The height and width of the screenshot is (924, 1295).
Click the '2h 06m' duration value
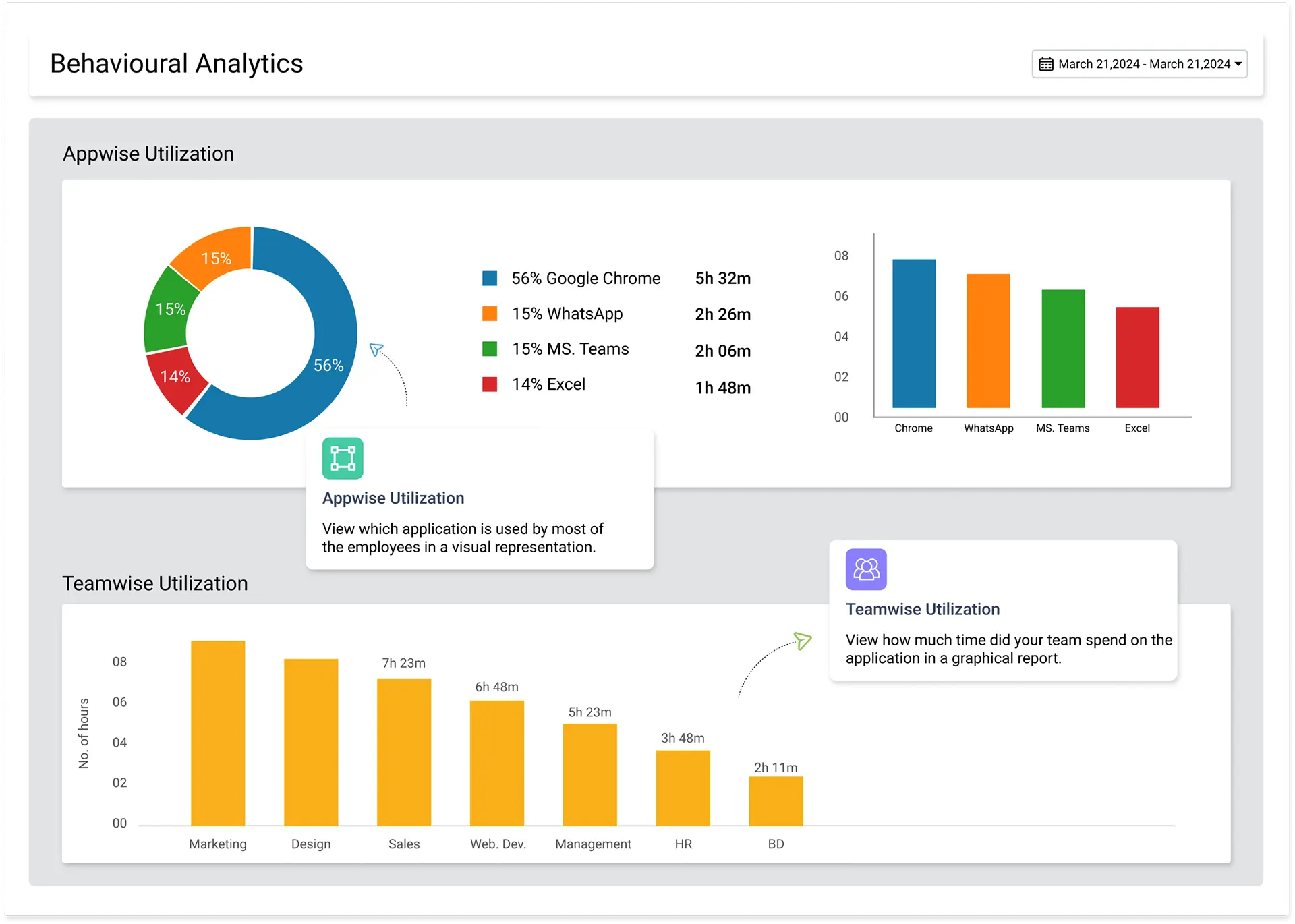[723, 351]
